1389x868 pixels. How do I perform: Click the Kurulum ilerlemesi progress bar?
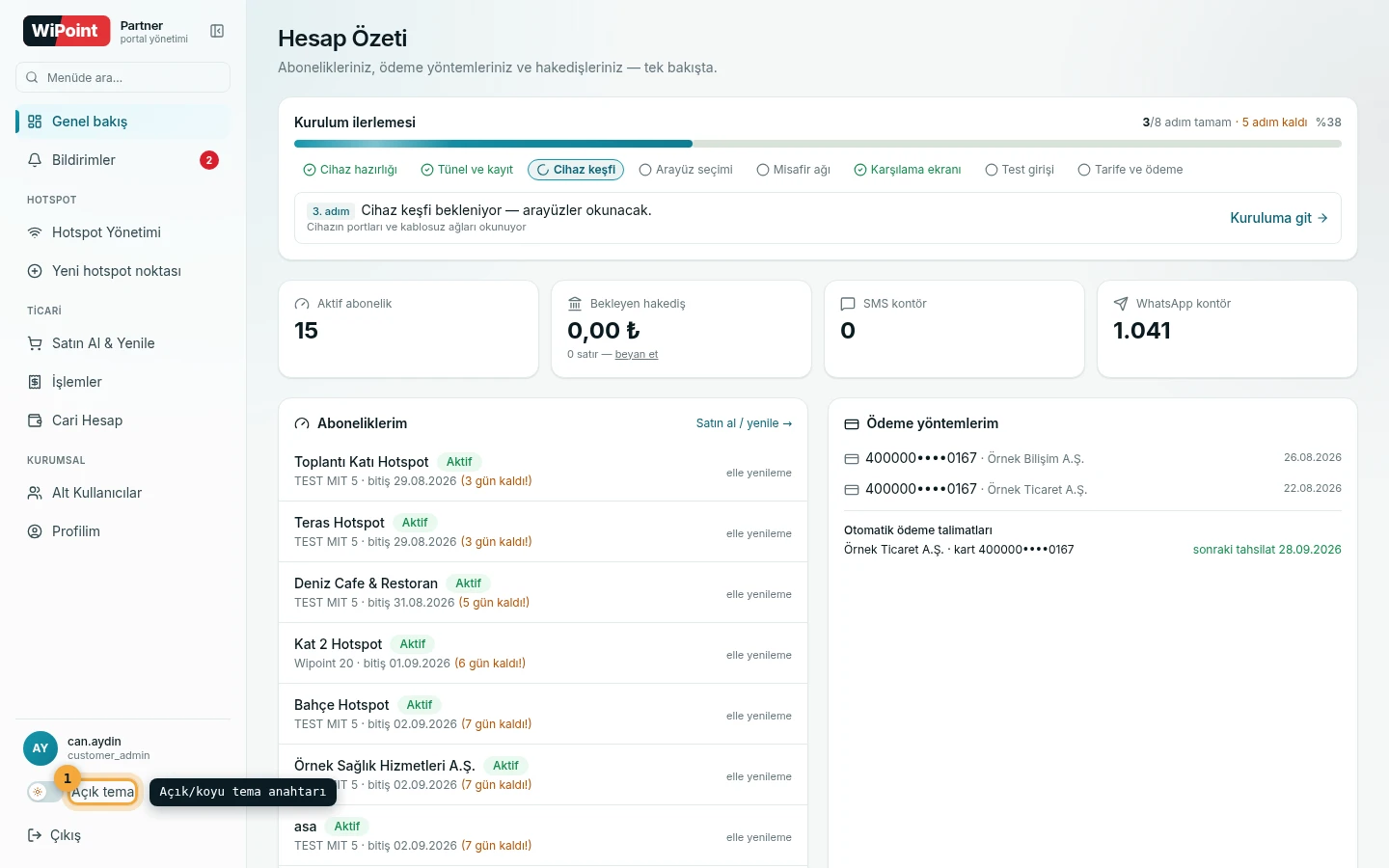[x=818, y=144]
